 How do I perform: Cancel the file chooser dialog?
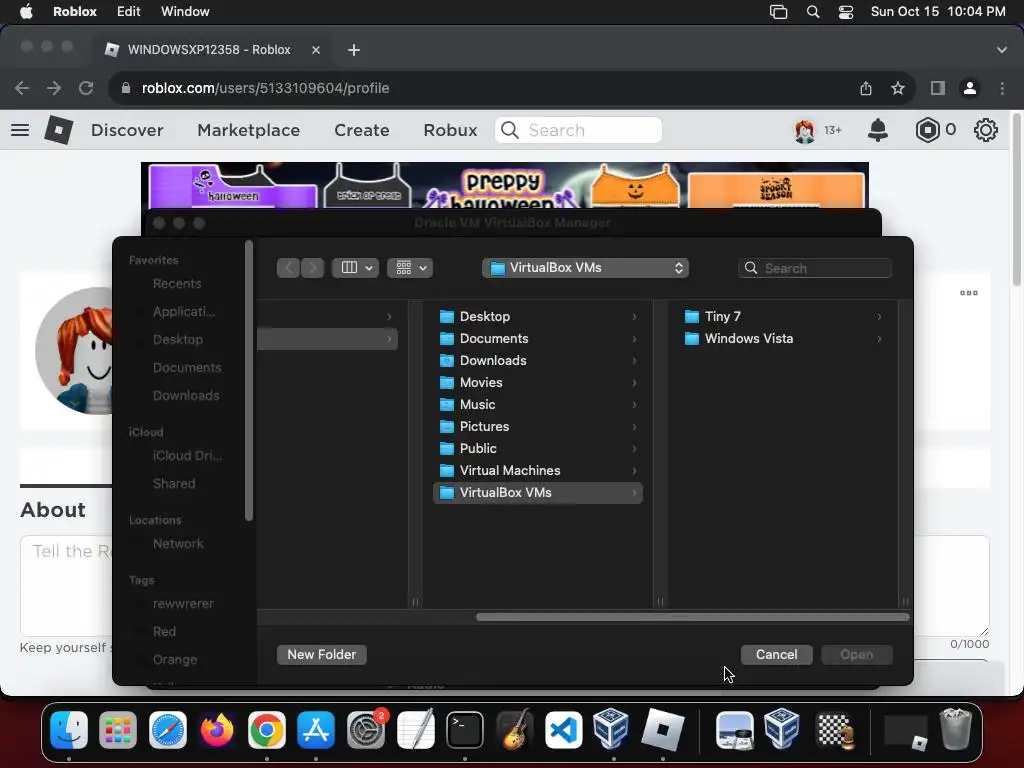pyautogui.click(x=776, y=654)
